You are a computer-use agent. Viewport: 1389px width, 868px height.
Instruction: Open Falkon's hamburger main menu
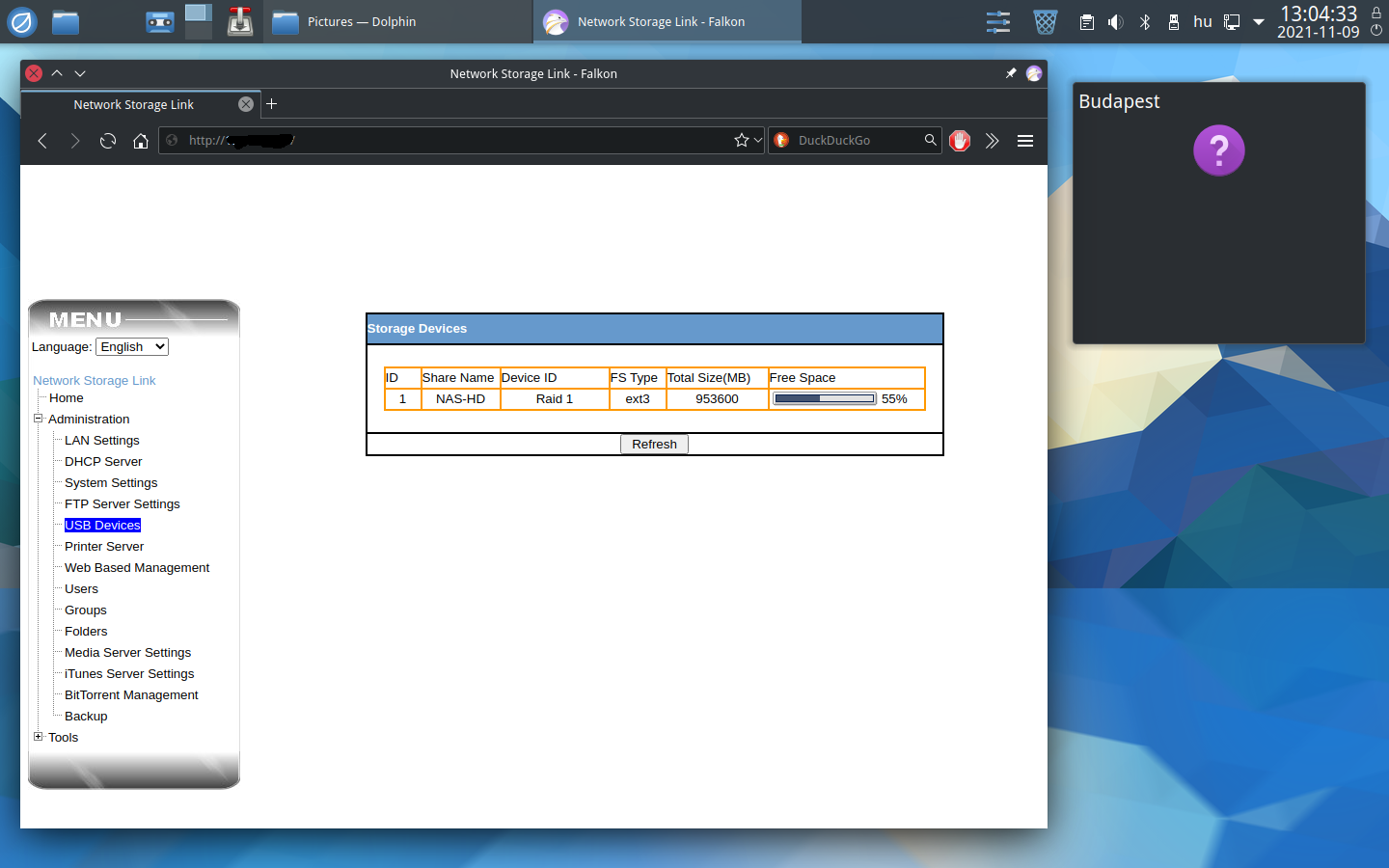point(1025,141)
